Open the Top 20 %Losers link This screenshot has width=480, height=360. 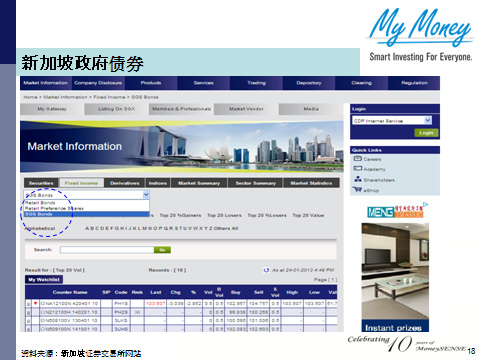pos(267,215)
